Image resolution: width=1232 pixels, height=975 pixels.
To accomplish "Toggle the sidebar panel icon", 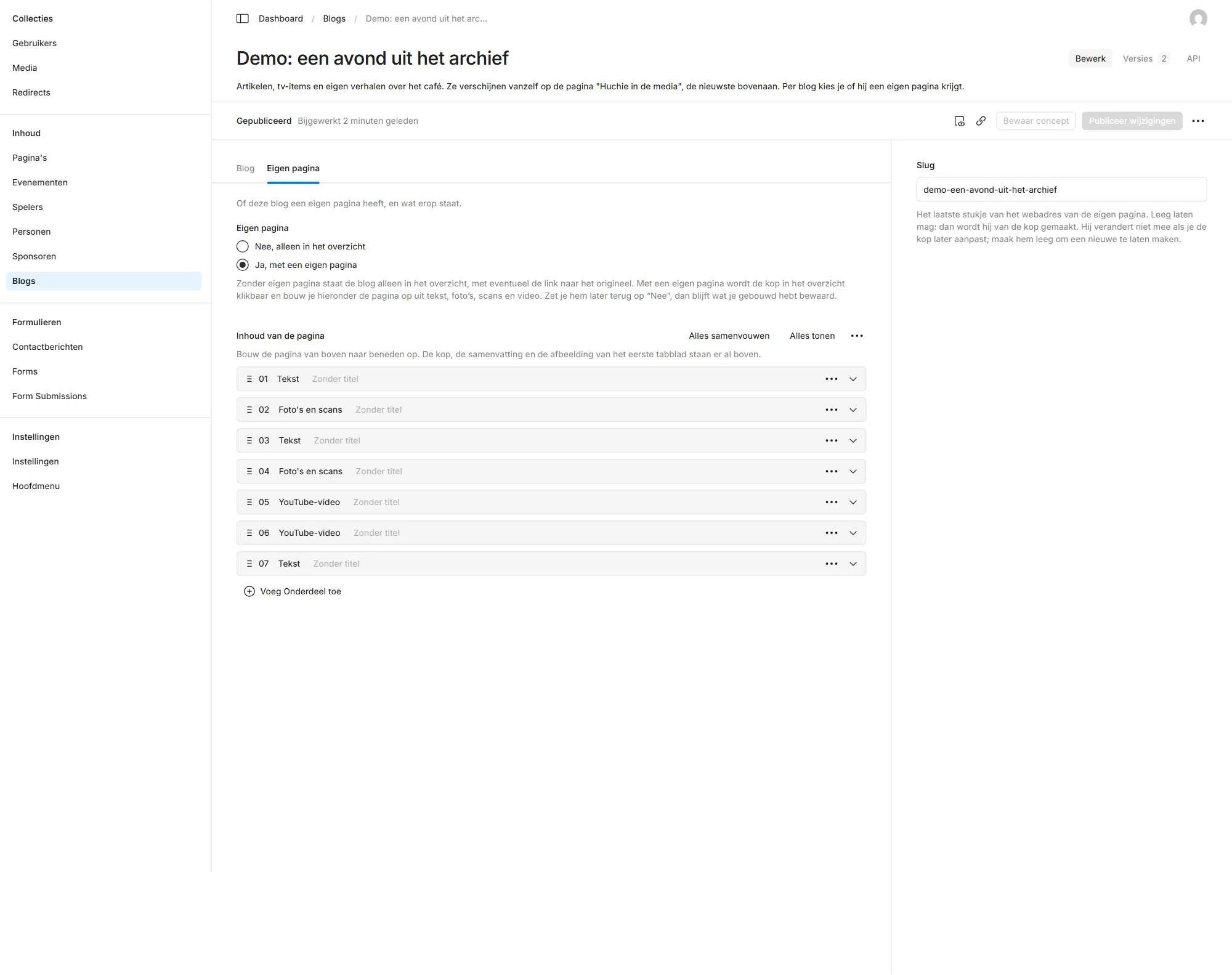I will pyautogui.click(x=243, y=18).
